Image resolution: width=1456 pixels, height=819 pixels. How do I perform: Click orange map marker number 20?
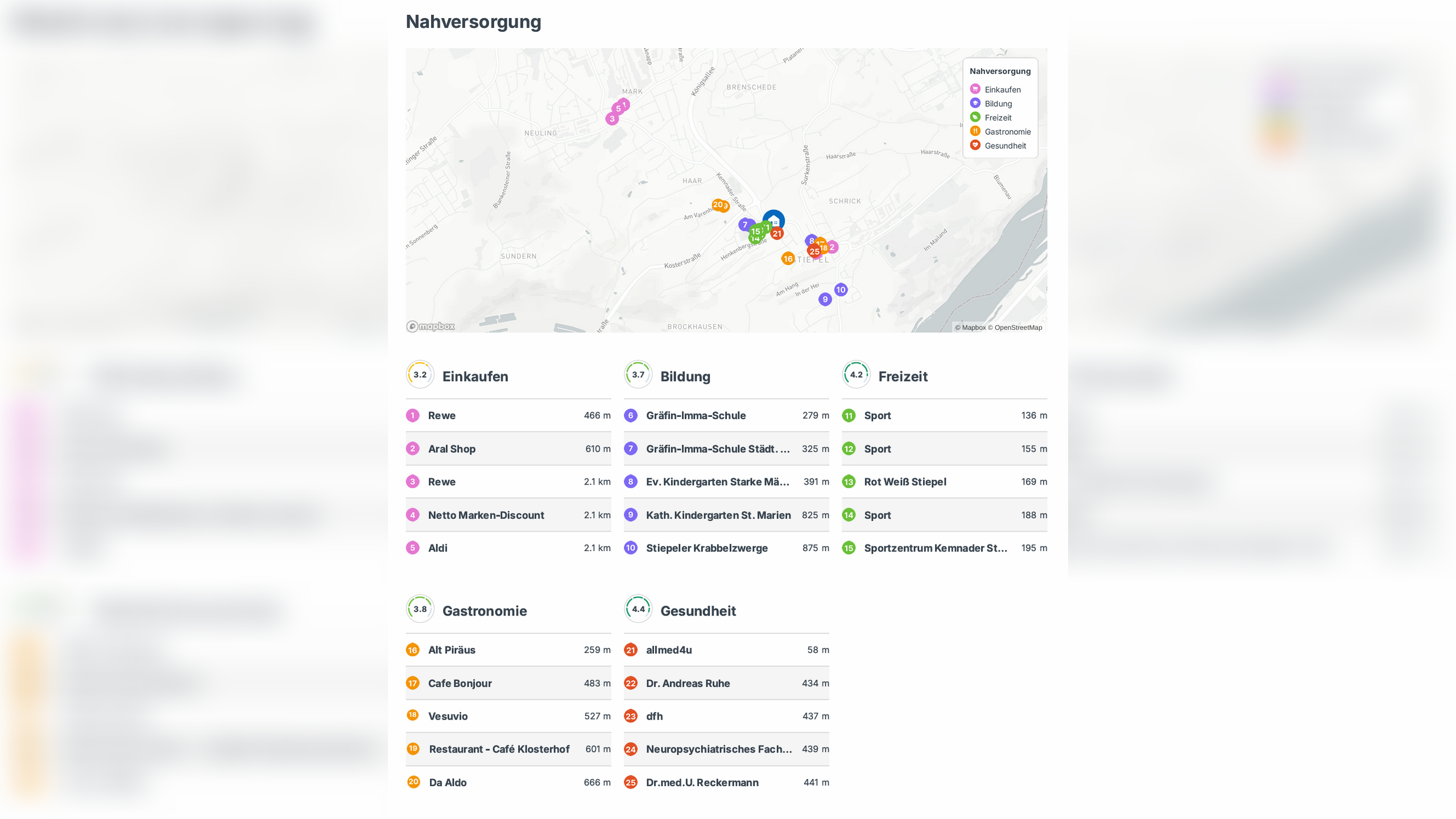click(717, 204)
